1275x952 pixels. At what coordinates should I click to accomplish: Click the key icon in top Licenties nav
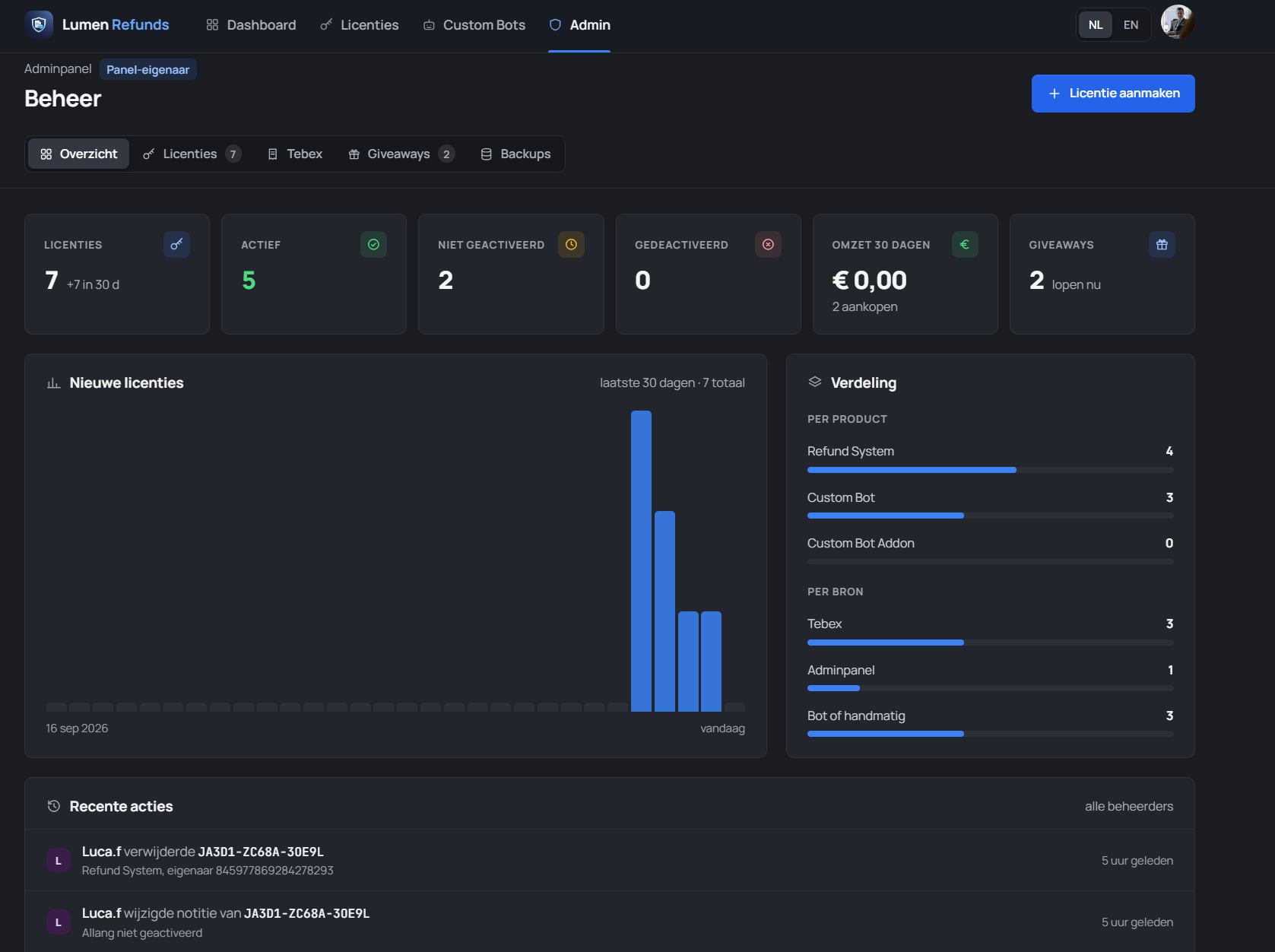tap(326, 25)
